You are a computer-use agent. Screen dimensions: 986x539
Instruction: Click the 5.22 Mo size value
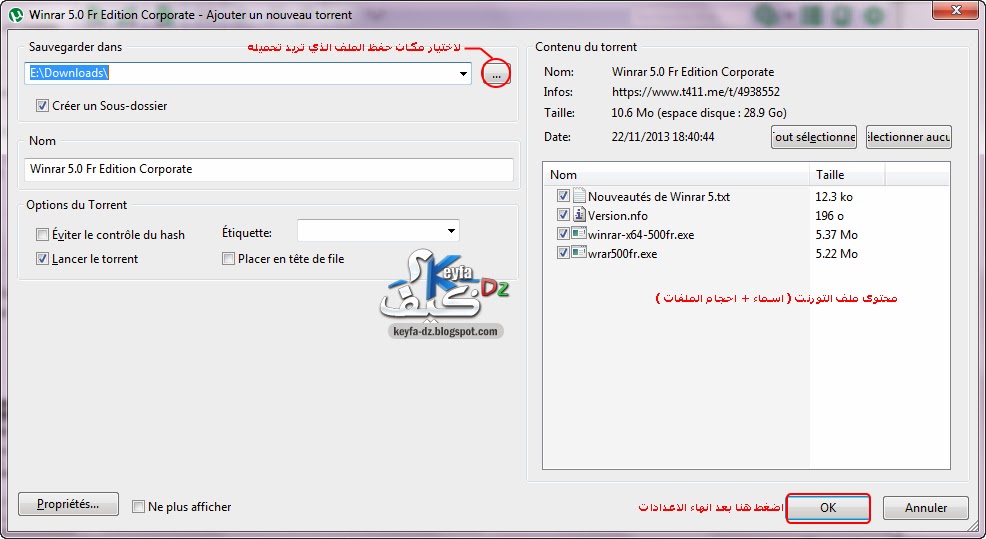(836, 254)
